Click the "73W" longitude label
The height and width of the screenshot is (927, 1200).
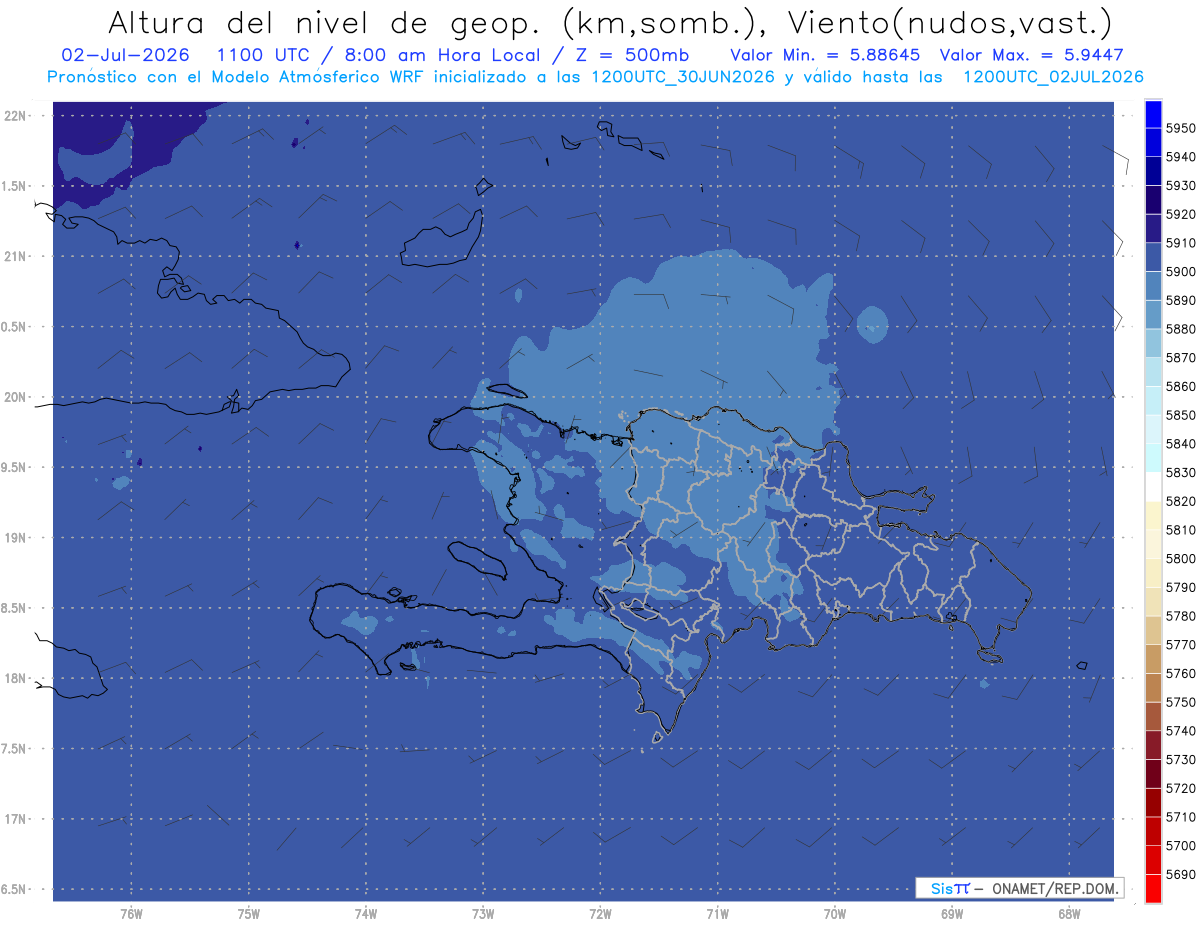[x=483, y=914]
